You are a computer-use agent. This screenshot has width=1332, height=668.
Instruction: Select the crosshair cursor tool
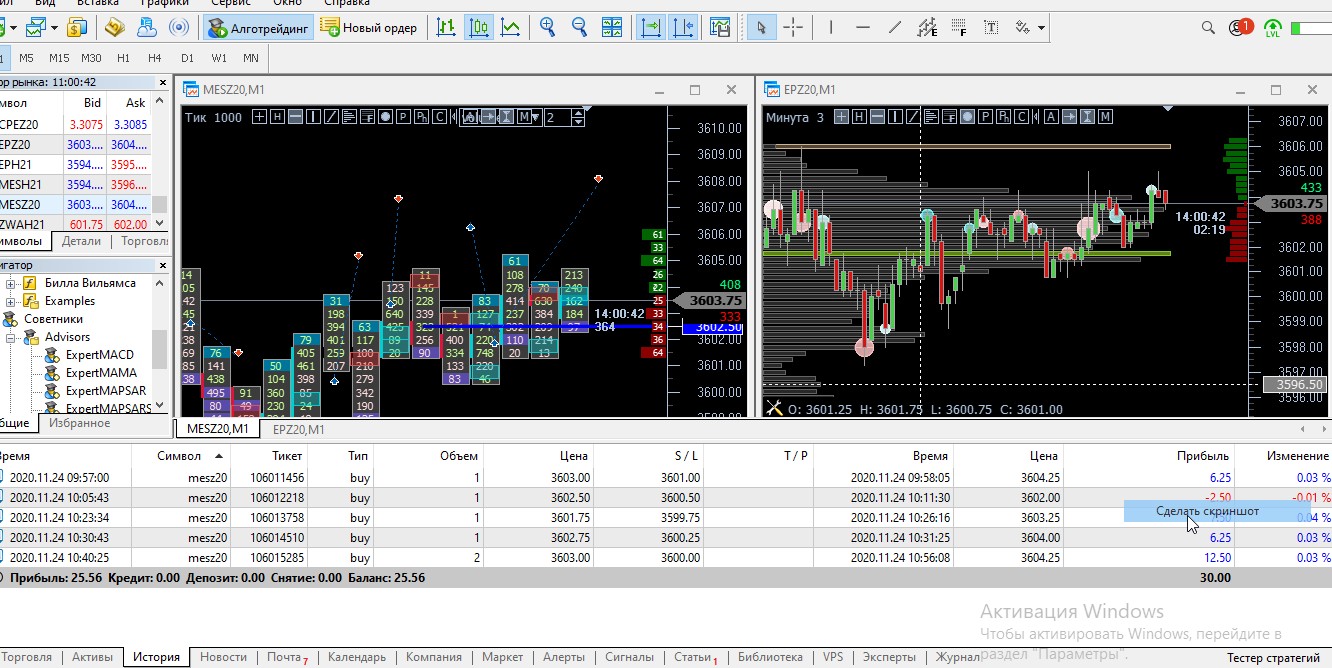tap(794, 28)
